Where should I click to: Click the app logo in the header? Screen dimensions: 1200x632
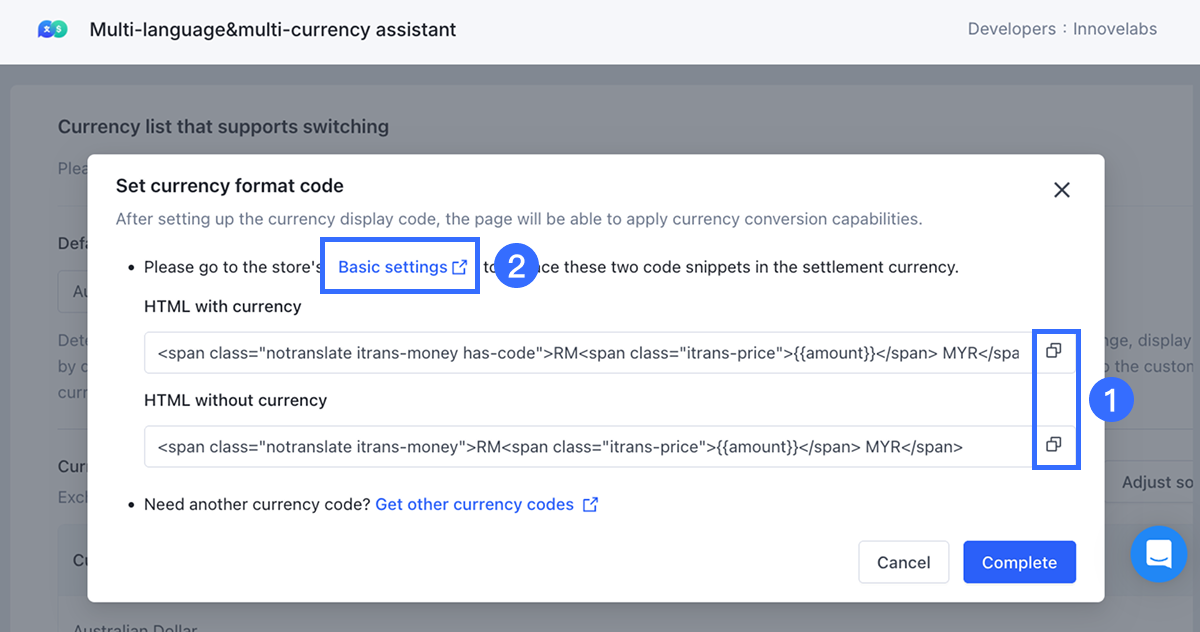coord(52,29)
